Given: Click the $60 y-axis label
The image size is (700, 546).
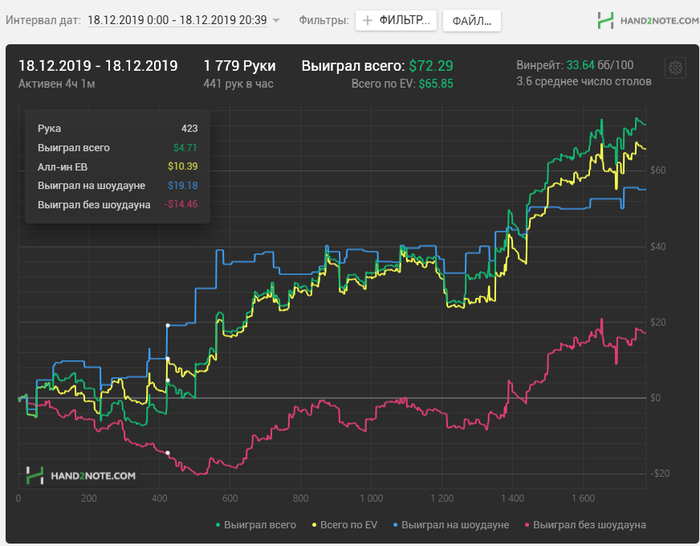Looking at the screenshot, I should click(x=658, y=171).
